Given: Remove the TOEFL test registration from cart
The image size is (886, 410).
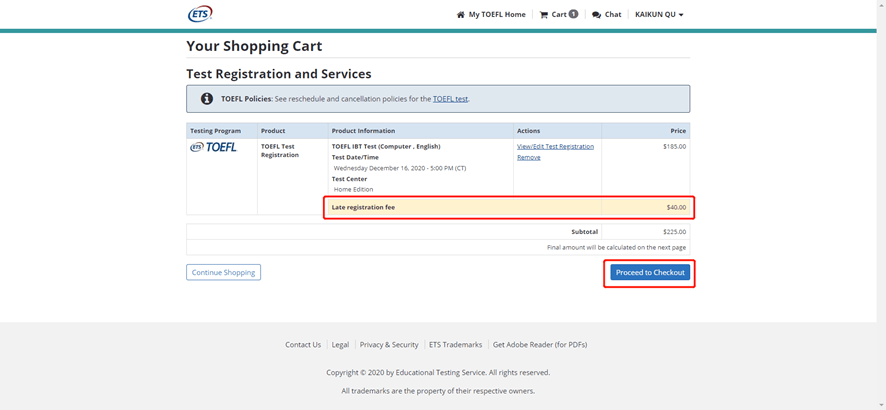Looking at the screenshot, I should [529, 158].
